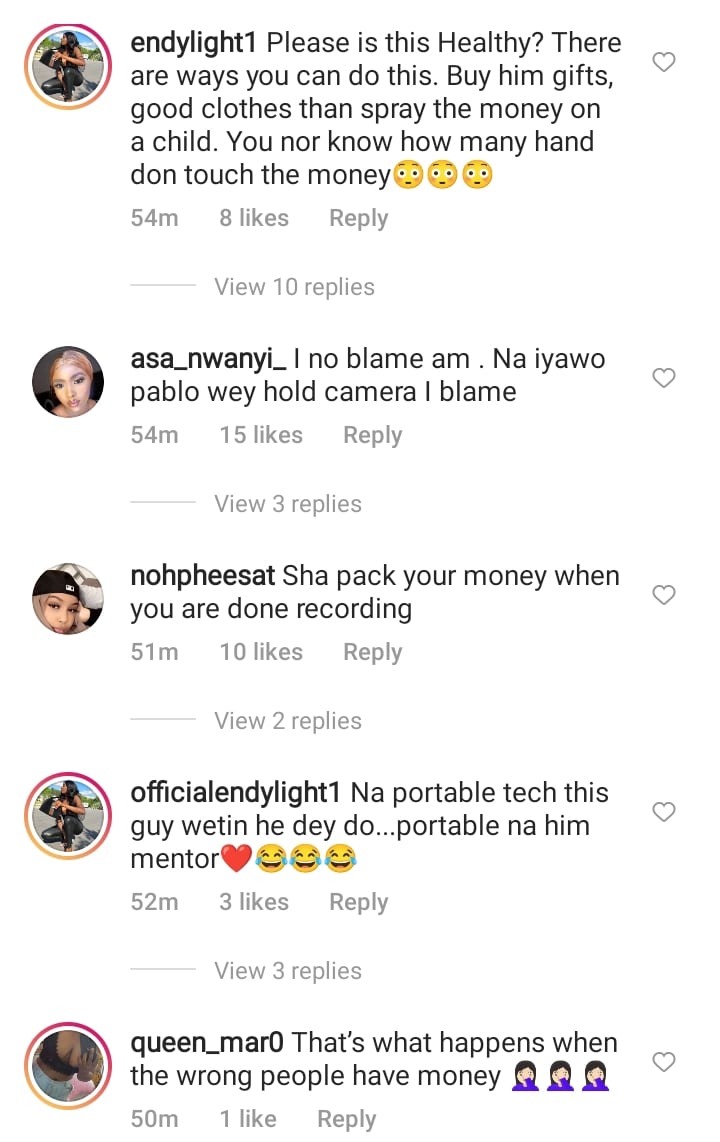Open queen_mar0's profile avatar
This screenshot has width=720, height=1142.
coord(68,1066)
